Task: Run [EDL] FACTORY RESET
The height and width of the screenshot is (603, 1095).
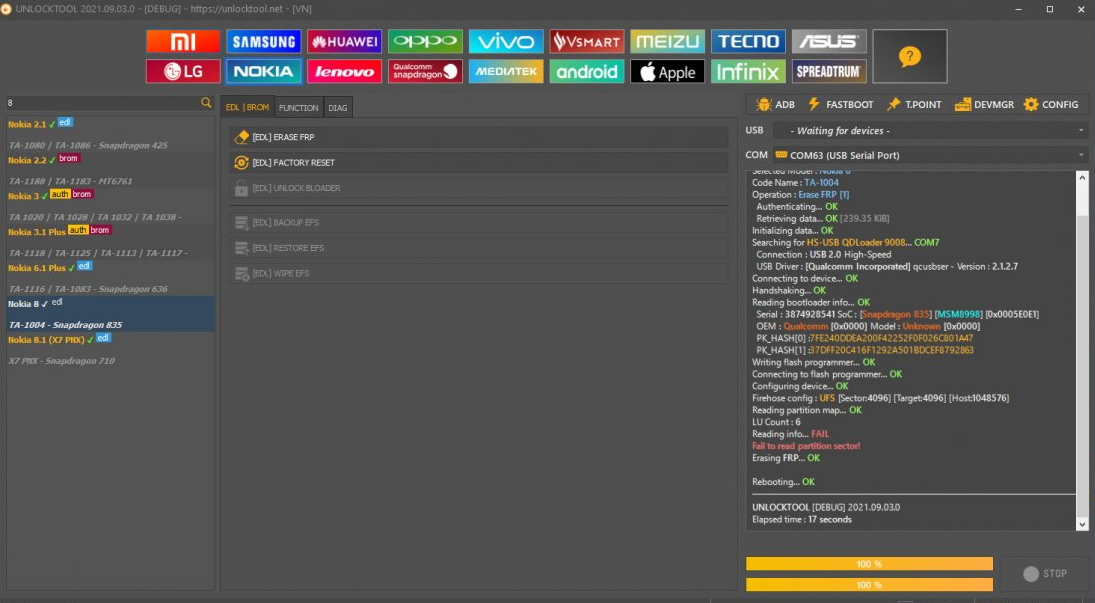Action: (x=478, y=162)
